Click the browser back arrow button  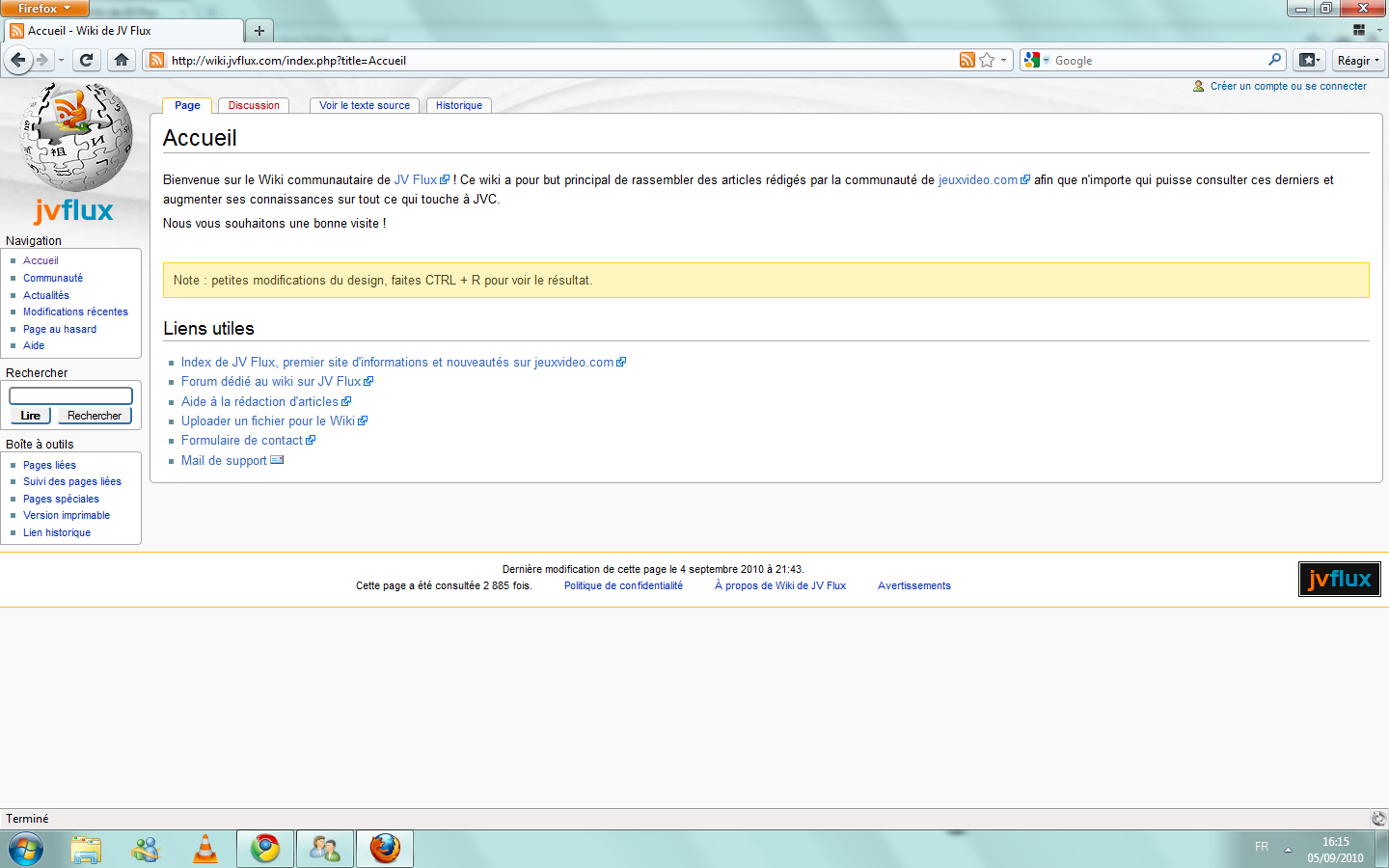(18, 60)
